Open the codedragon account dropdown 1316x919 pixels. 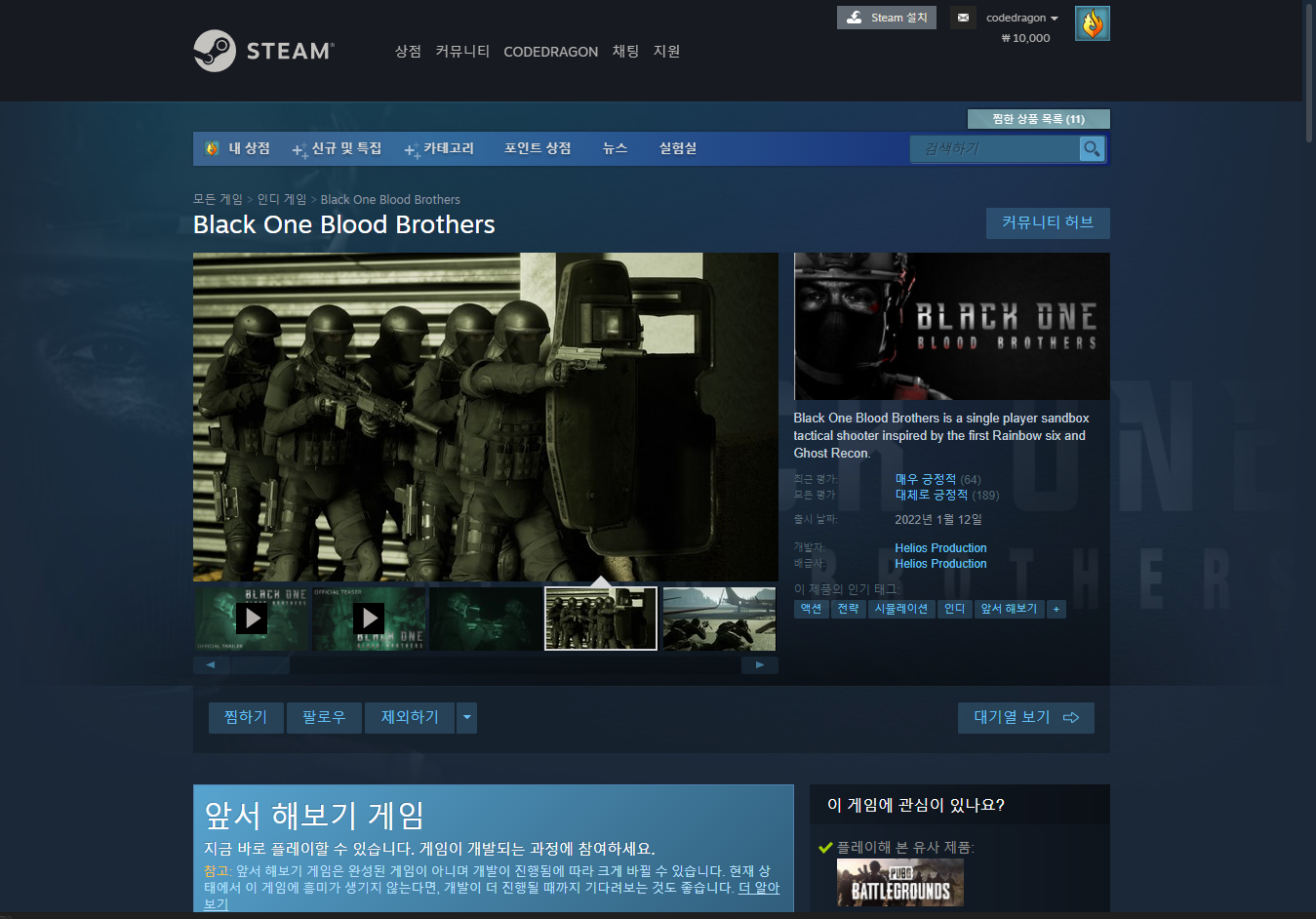[x=1021, y=18]
